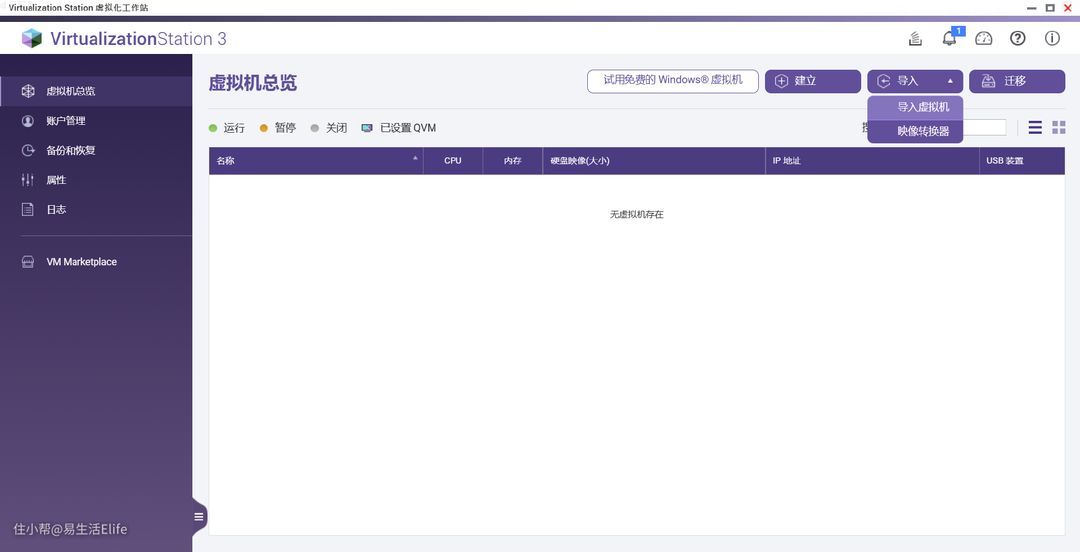Open the about info icon
The image size is (1080, 552).
pos(1052,39)
